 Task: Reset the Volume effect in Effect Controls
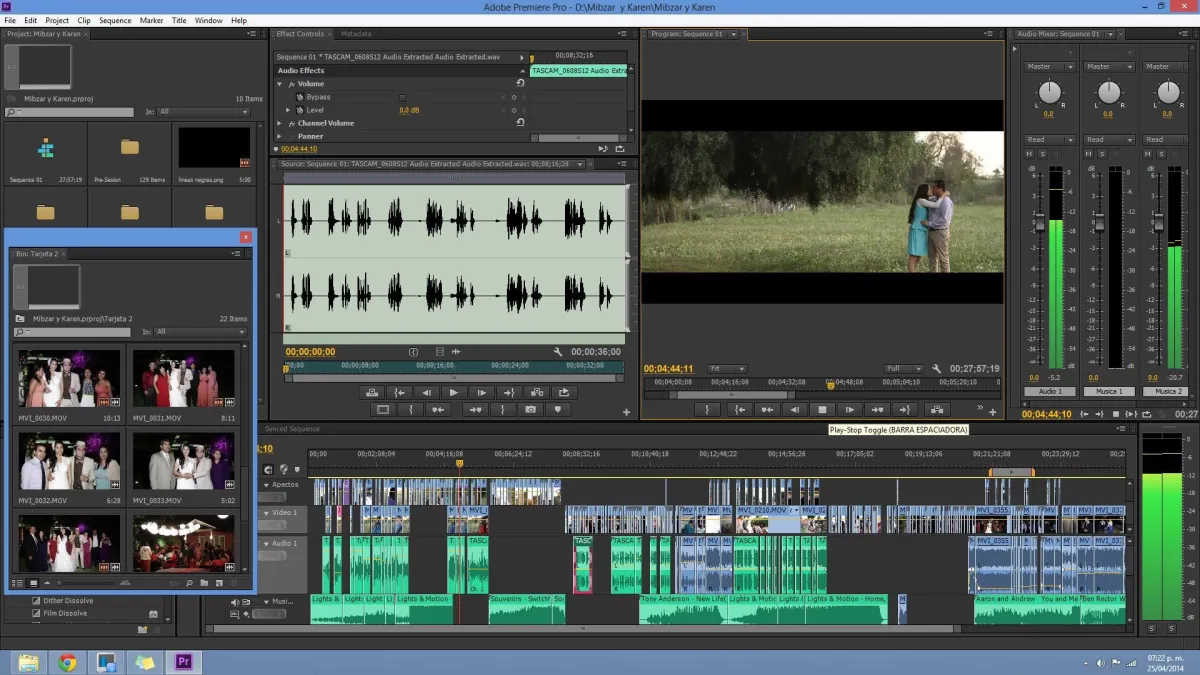pos(520,84)
